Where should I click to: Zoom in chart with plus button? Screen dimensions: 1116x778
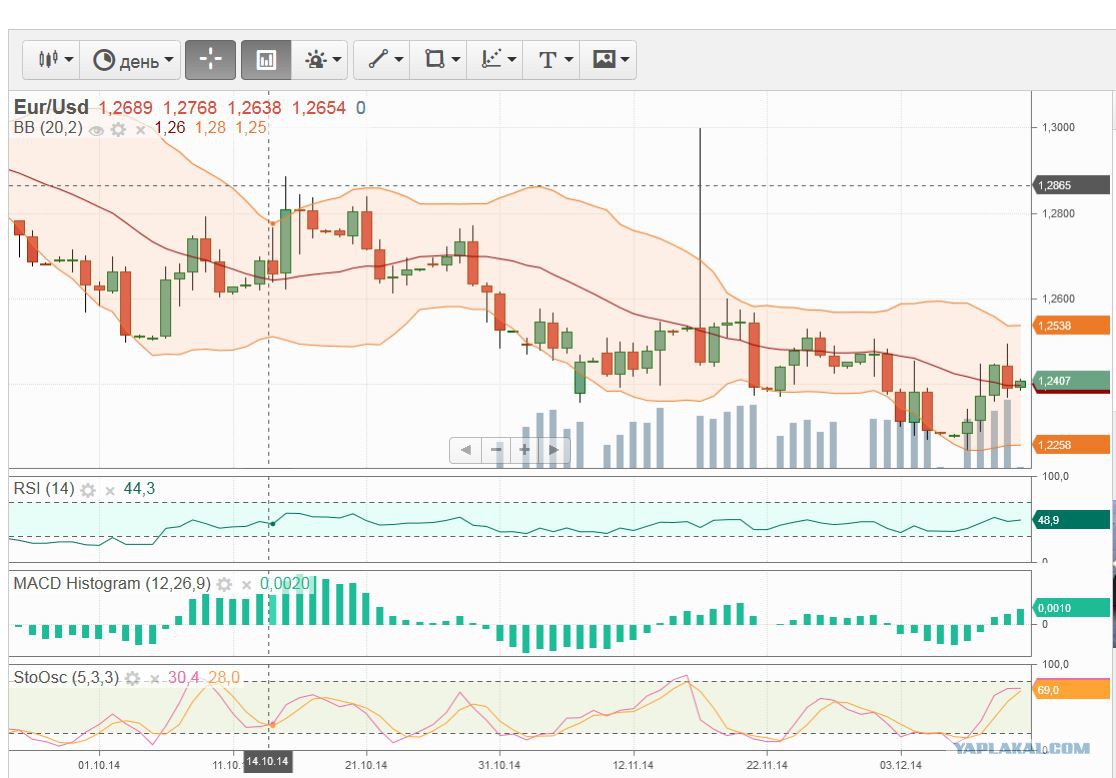coord(525,450)
